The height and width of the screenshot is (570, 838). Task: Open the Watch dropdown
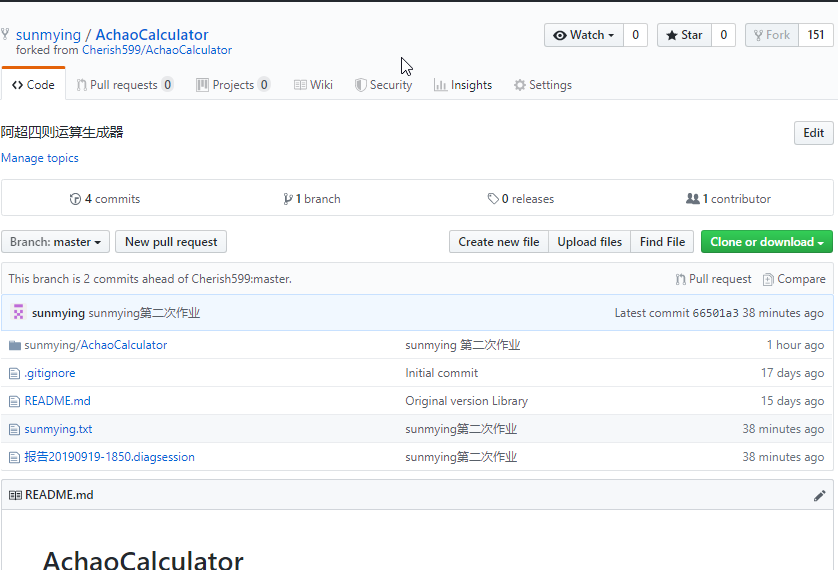click(584, 35)
